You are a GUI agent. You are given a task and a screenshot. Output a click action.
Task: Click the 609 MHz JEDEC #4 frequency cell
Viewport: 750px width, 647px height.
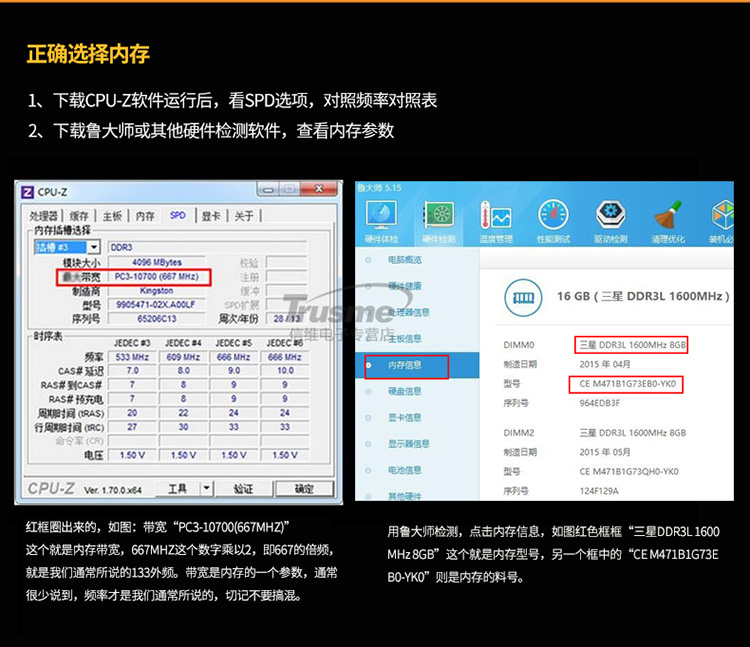tap(184, 357)
